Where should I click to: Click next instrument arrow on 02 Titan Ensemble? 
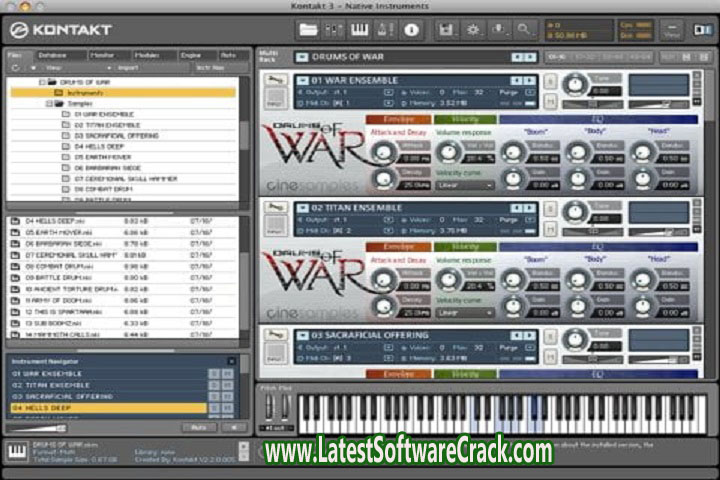(x=530, y=208)
